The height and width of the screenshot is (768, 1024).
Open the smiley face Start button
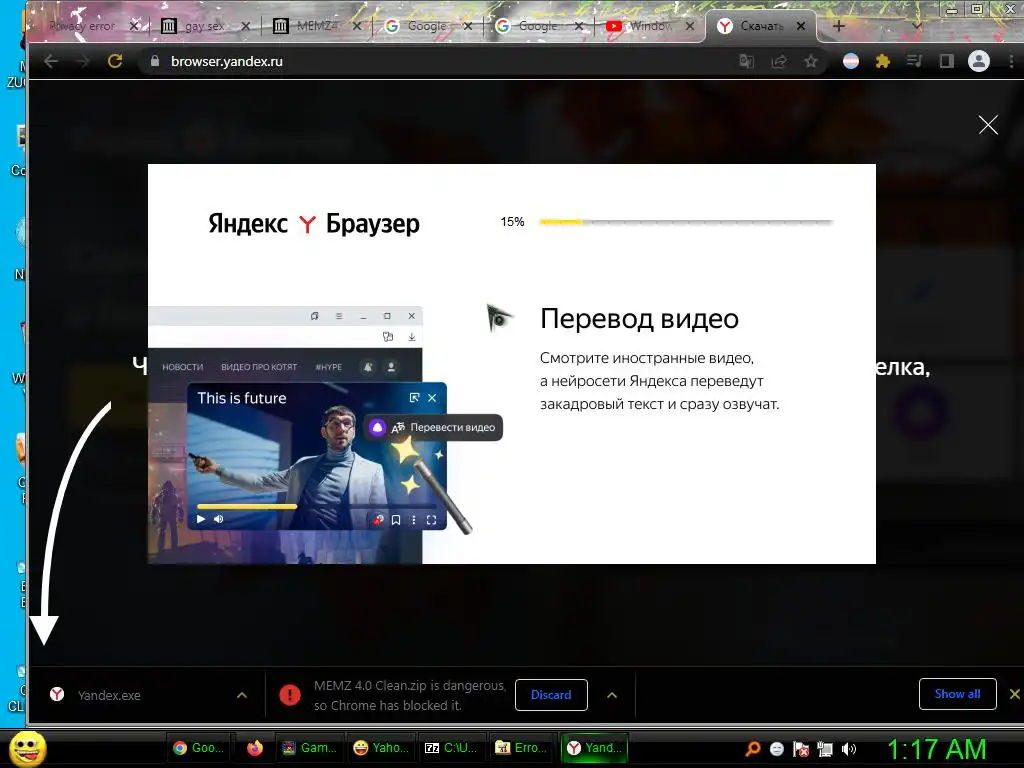pos(27,748)
